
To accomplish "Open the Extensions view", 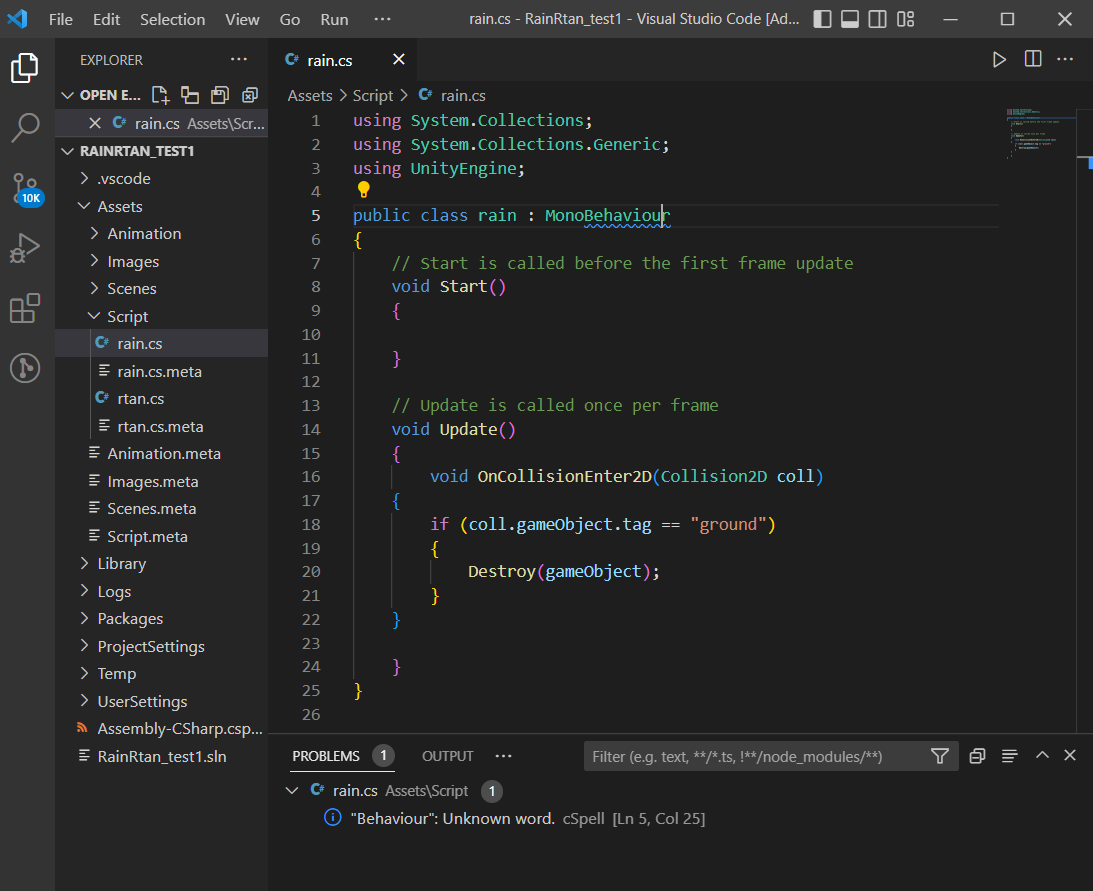I will [x=25, y=308].
